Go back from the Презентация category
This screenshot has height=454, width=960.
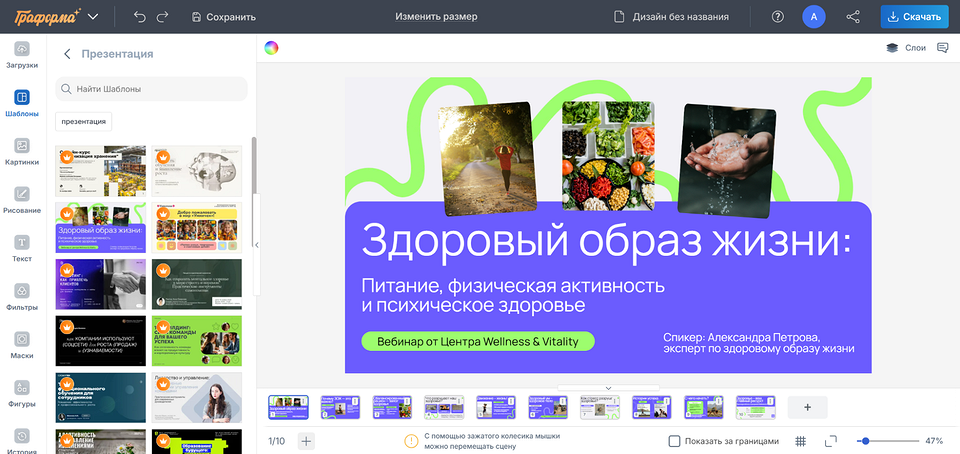[67, 54]
